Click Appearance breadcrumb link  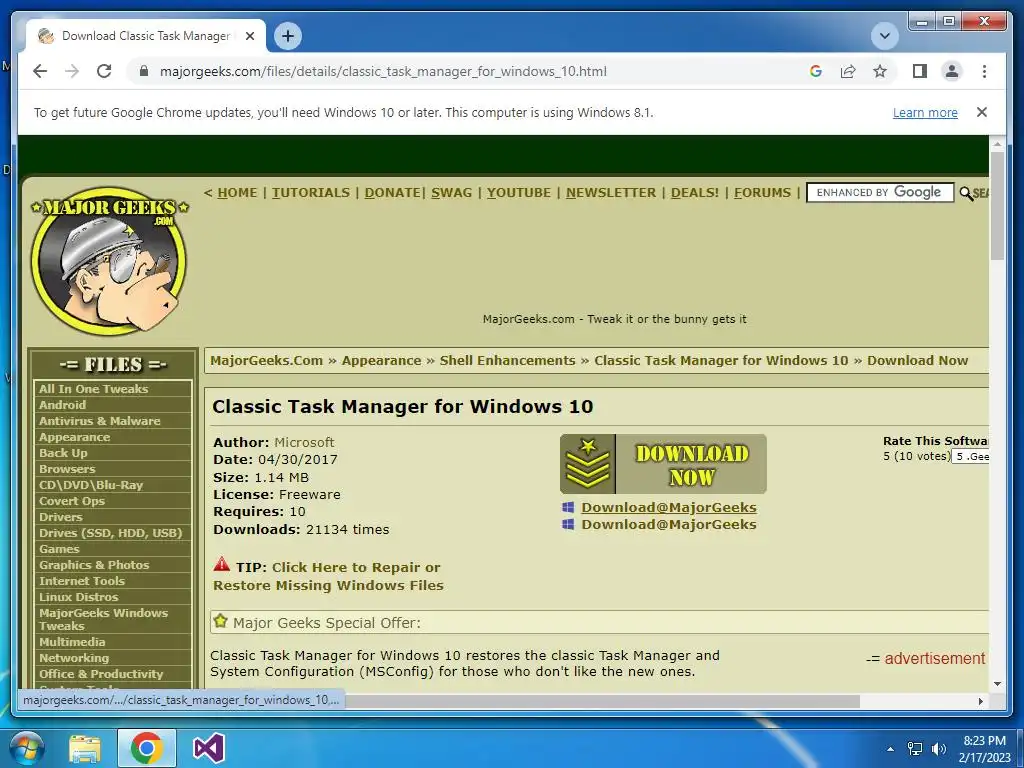click(381, 360)
